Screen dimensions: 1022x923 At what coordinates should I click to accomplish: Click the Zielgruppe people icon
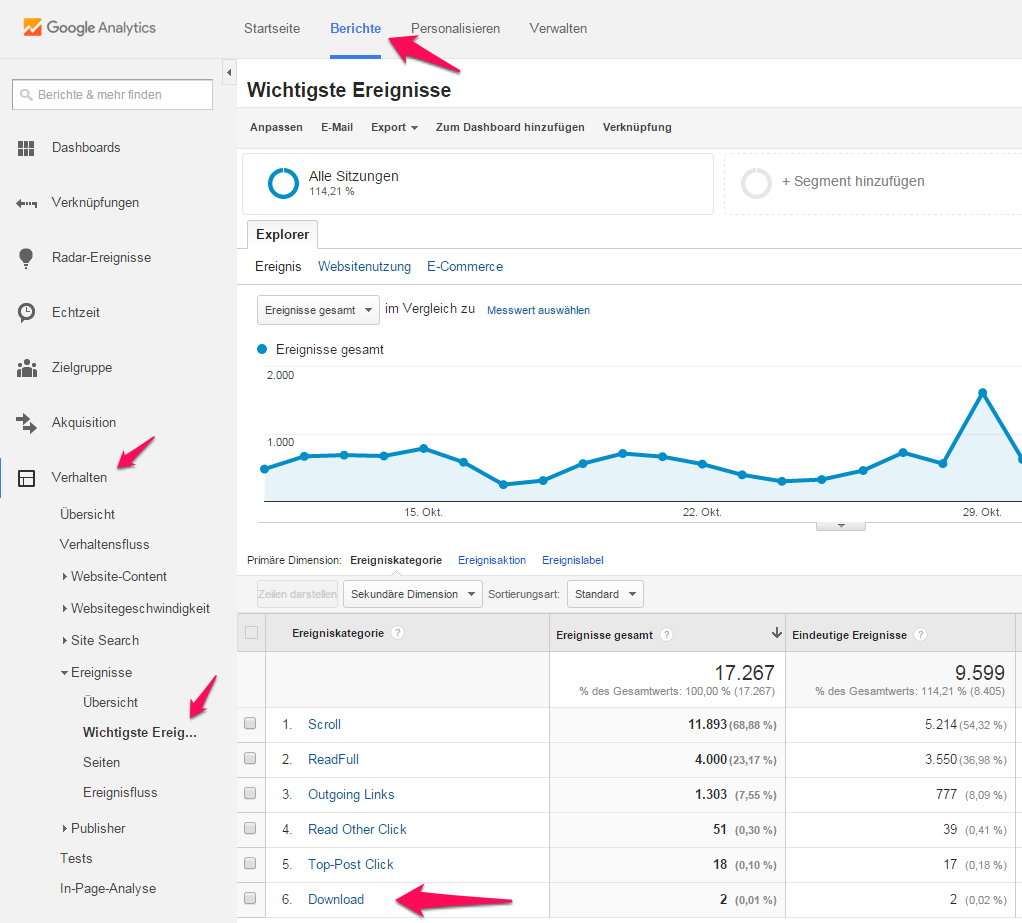pos(26,368)
